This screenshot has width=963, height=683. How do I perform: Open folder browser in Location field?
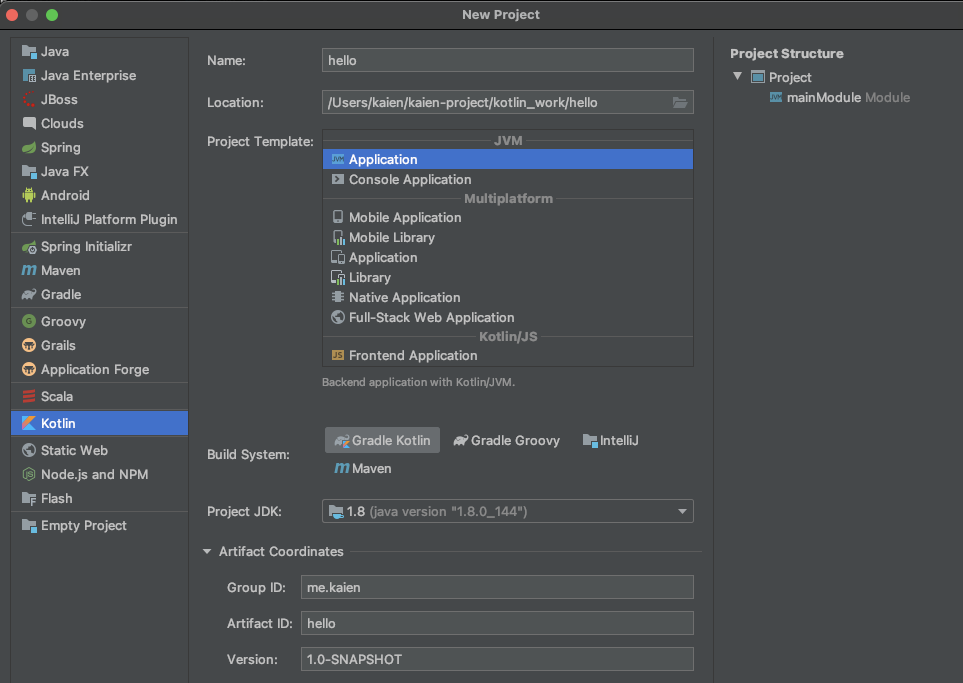click(679, 103)
